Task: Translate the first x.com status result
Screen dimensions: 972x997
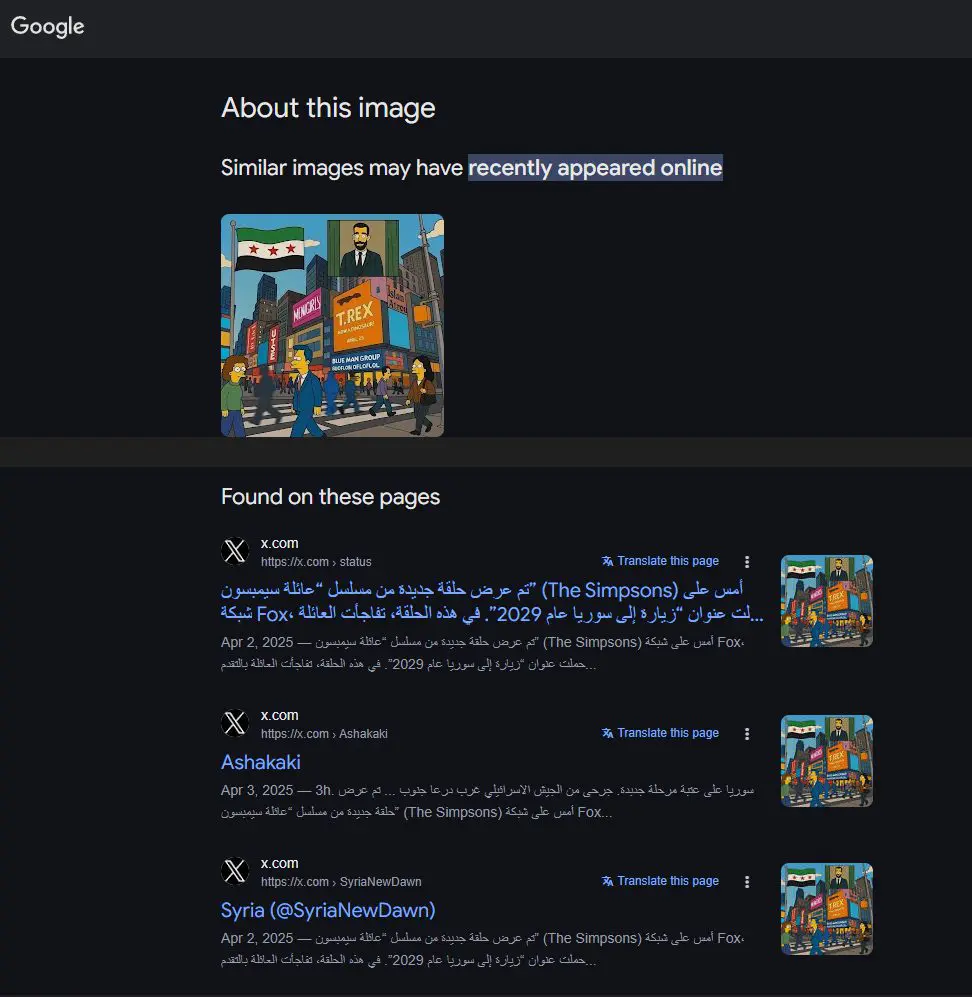Action: point(661,561)
